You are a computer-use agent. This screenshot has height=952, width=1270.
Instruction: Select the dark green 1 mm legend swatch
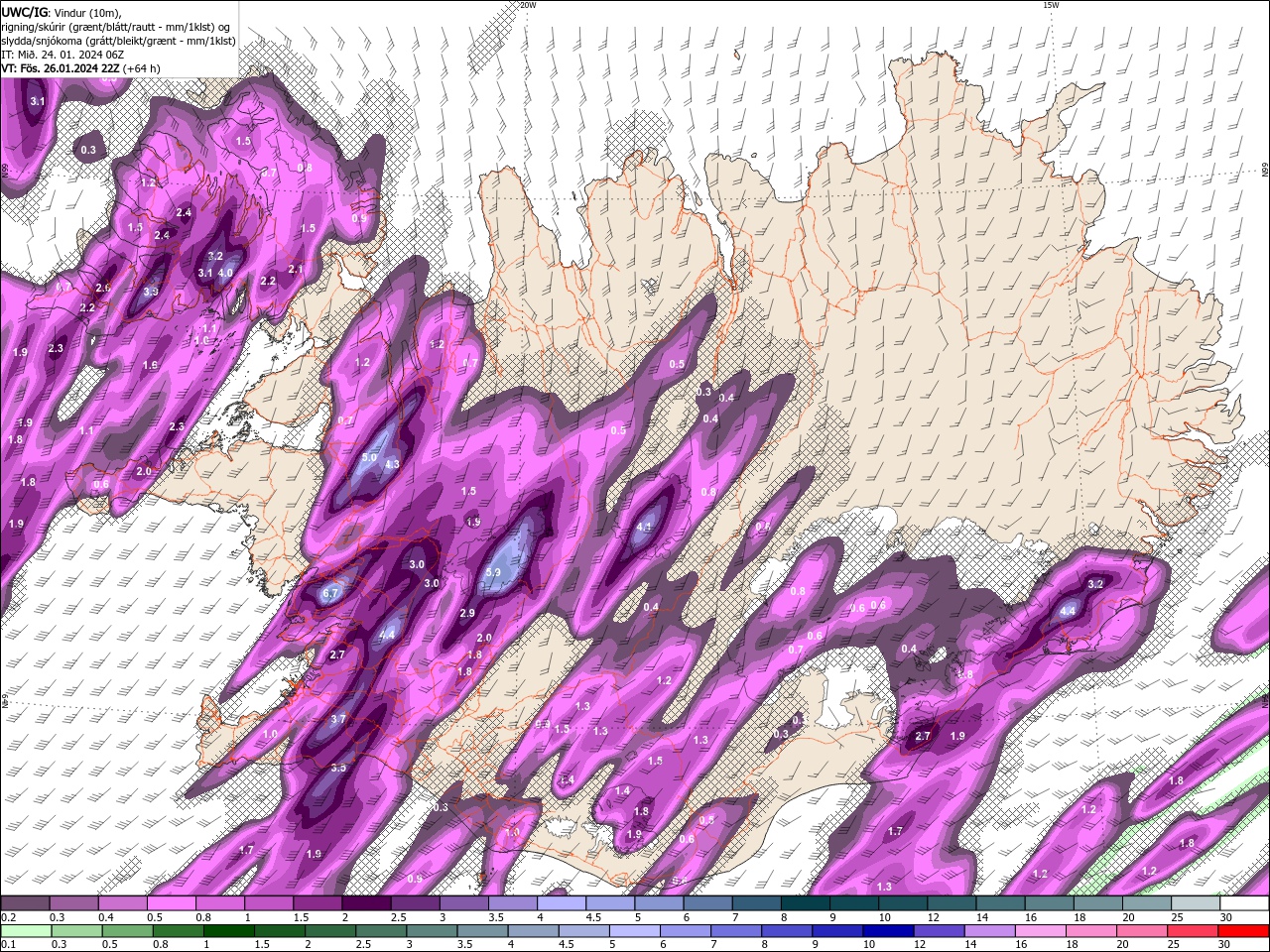pyautogui.click(x=228, y=931)
